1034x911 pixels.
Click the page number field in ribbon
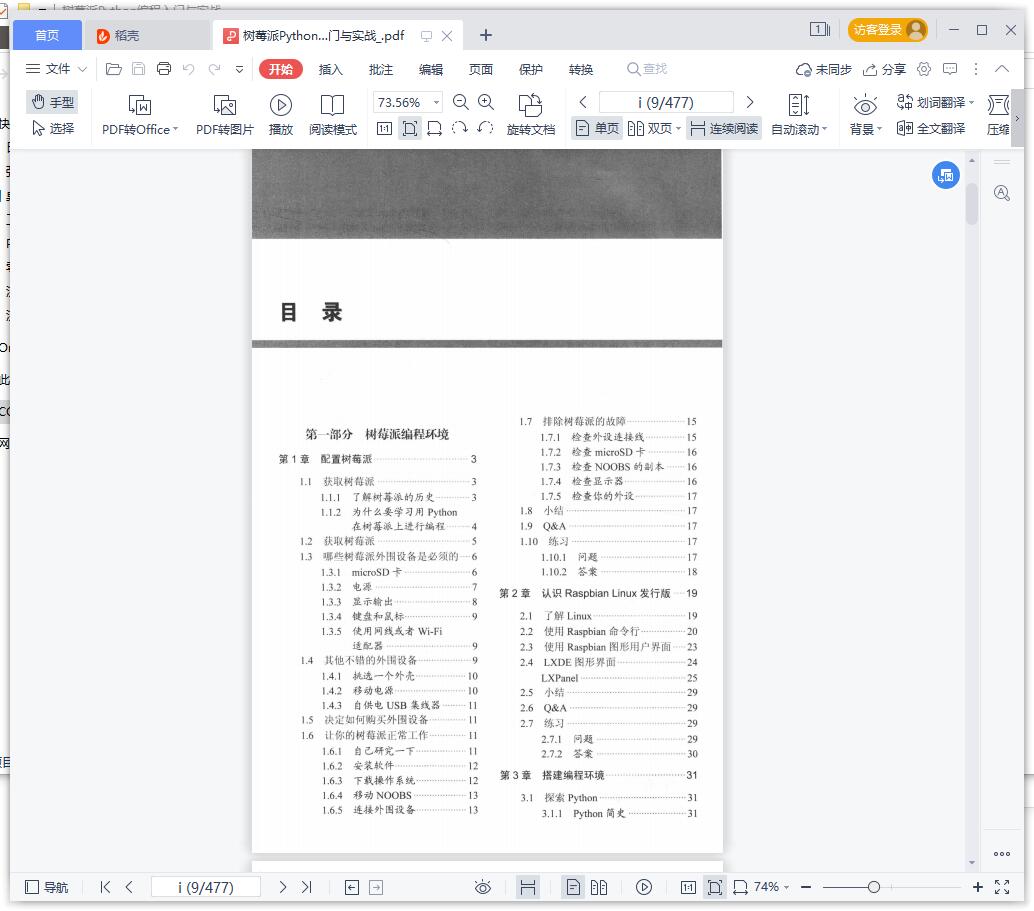pyautogui.click(x=666, y=102)
